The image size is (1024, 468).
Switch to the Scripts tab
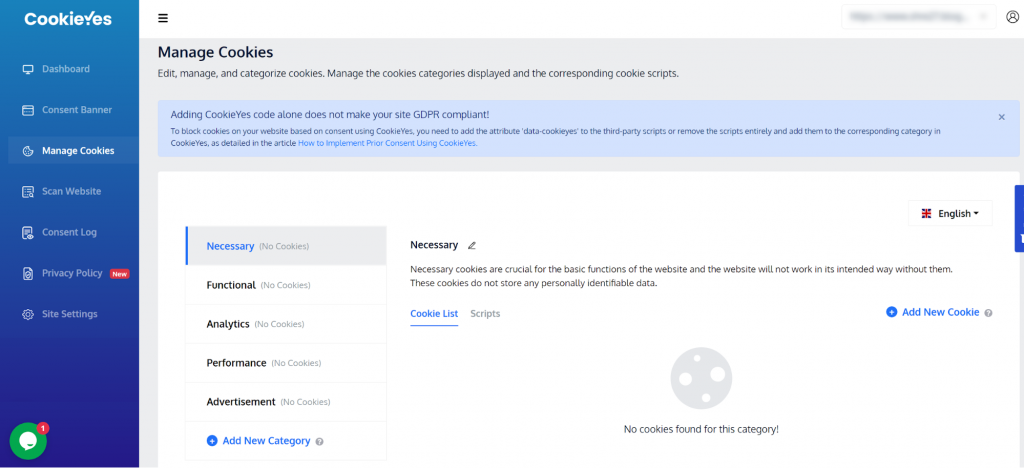point(485,314)
